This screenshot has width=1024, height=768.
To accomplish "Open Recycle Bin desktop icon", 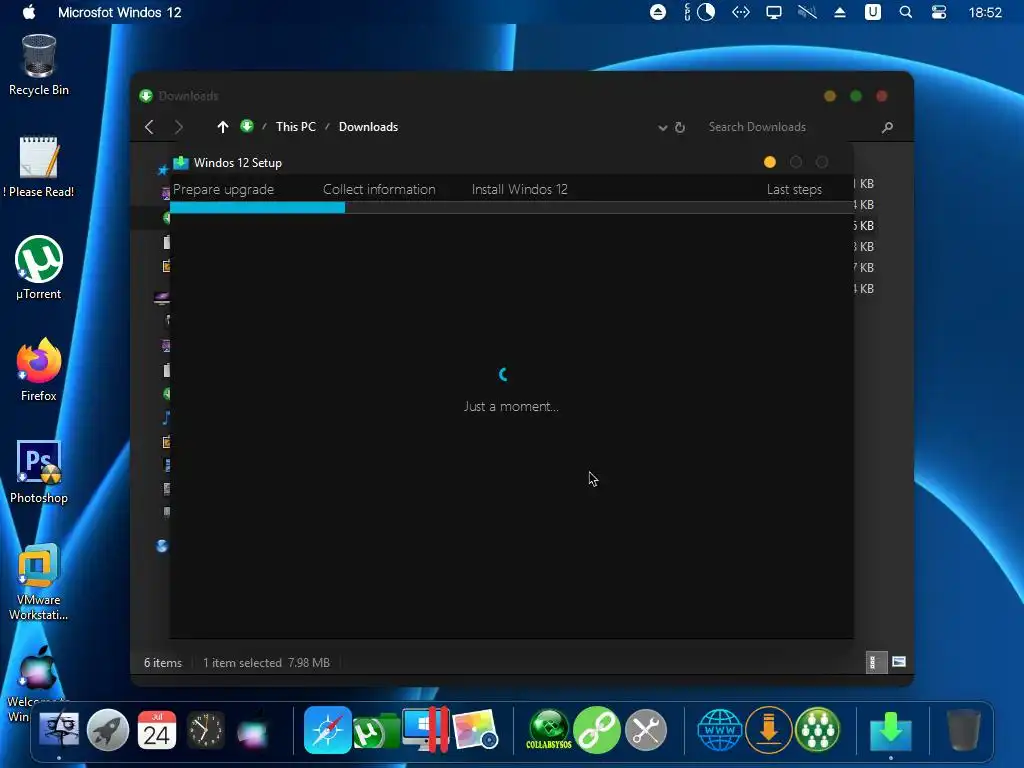I will click(x=39, y=65).
